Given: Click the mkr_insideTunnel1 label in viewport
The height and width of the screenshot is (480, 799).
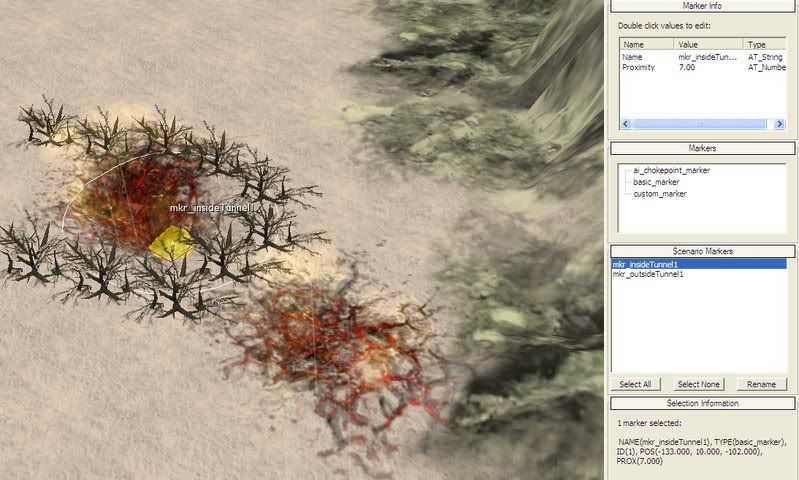Looking at the screenshot, I should tap(211, 208).
